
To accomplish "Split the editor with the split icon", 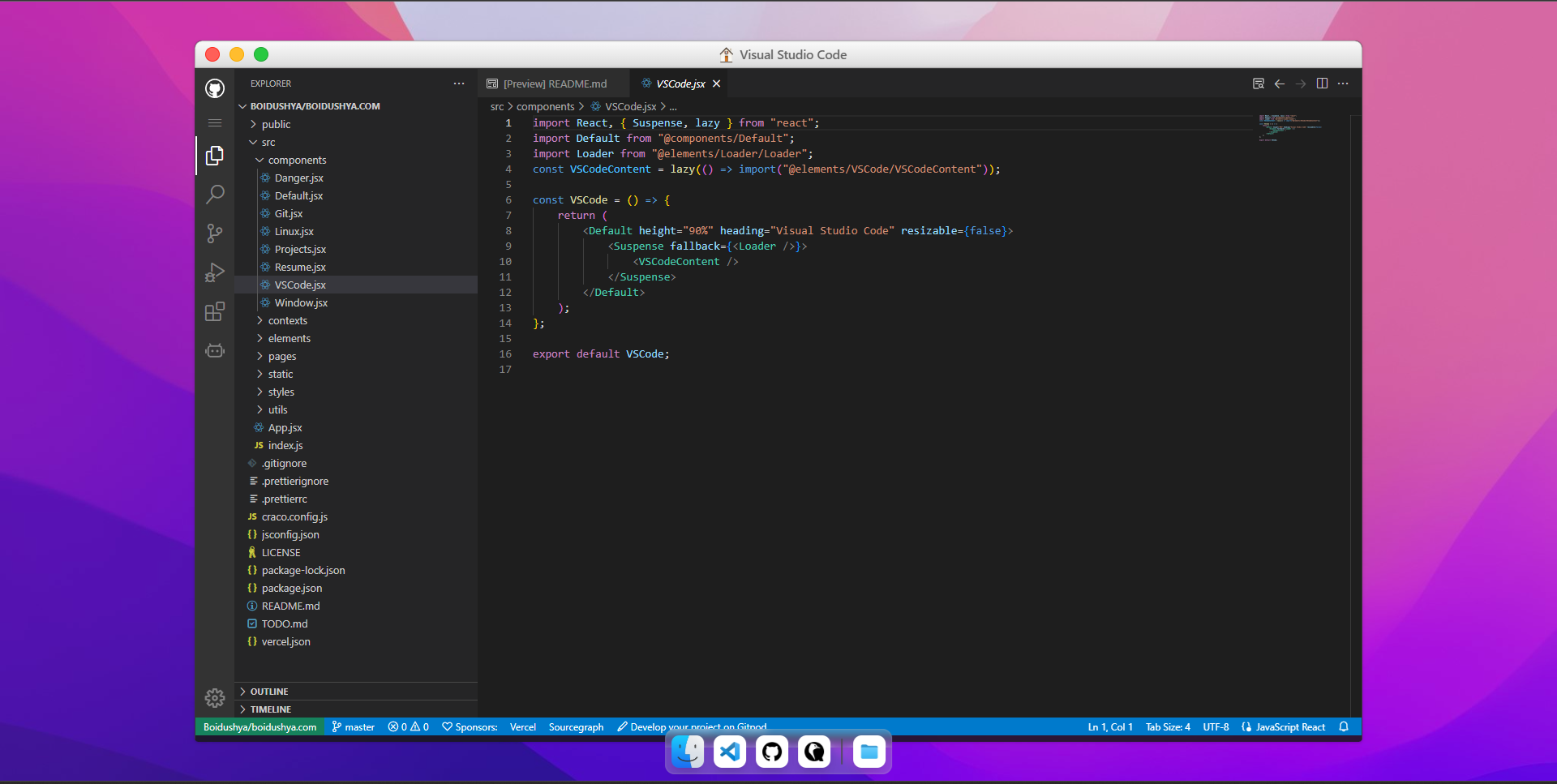I will 1322,84.
